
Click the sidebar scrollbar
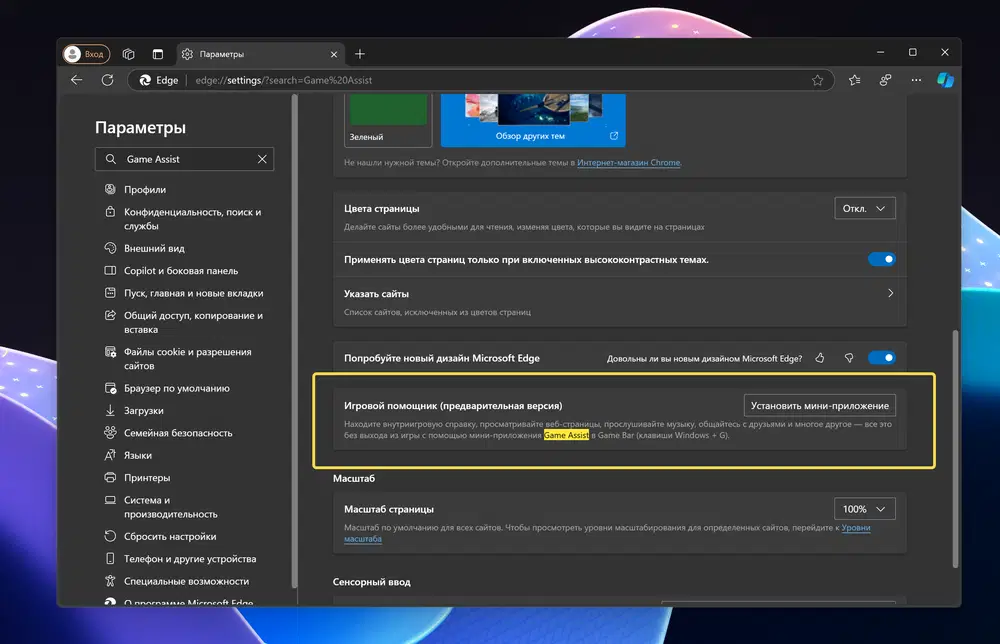(295, 341)
